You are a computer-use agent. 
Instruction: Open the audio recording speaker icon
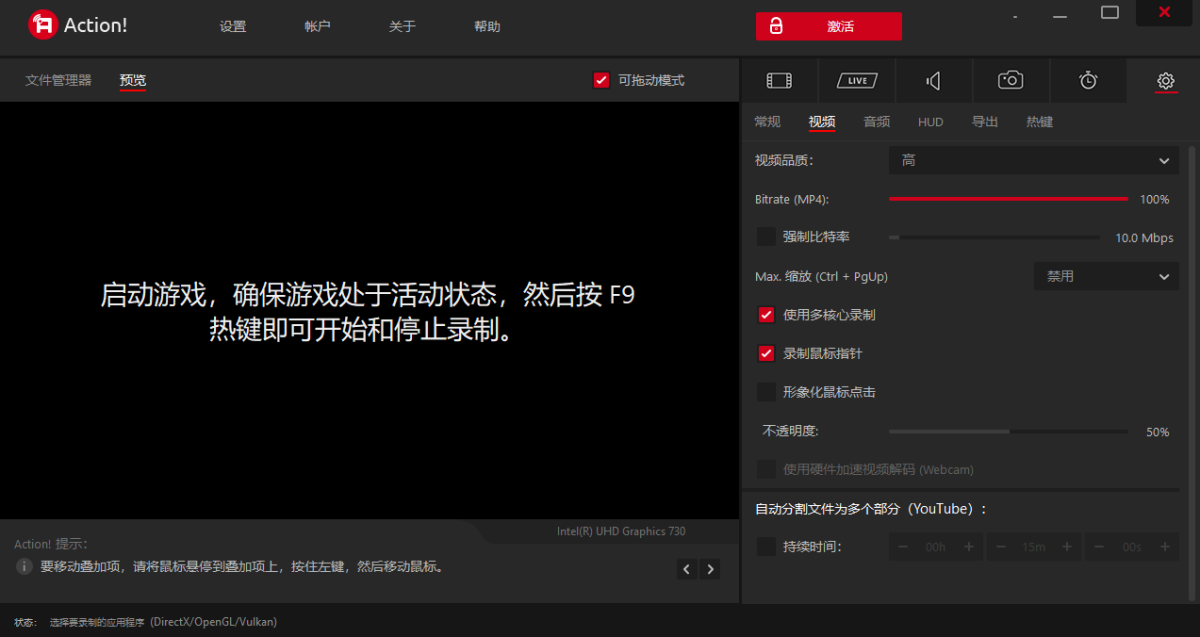click(x=933, y=80)
